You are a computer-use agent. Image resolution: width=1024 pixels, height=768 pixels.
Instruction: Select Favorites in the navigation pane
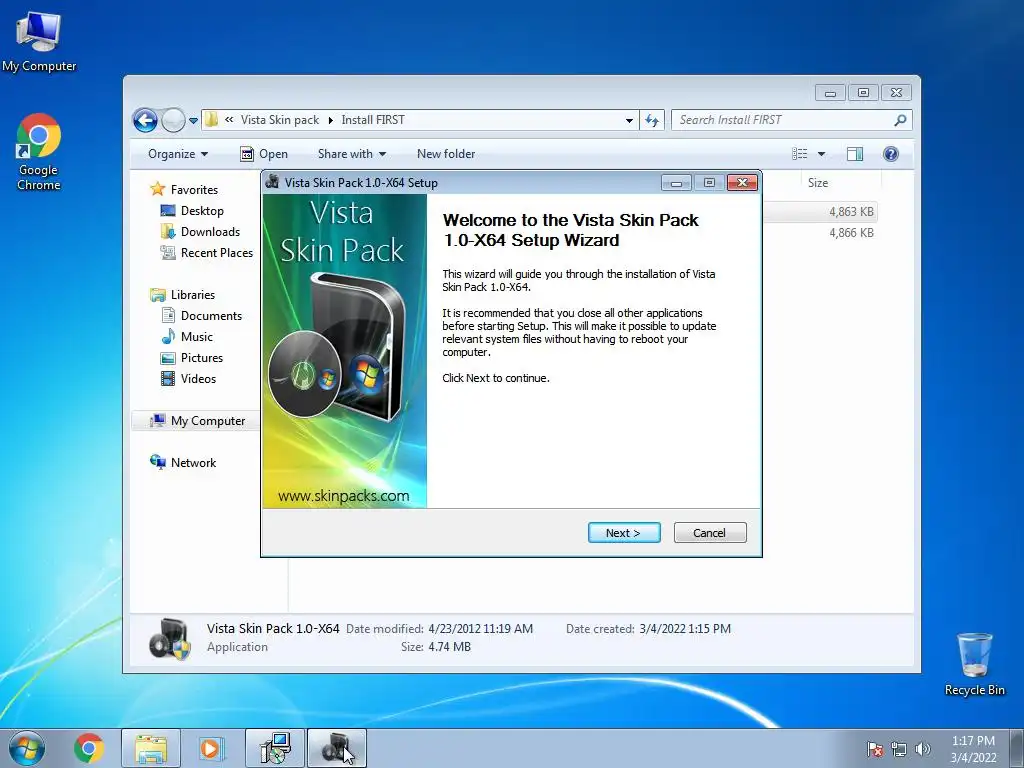184,190
